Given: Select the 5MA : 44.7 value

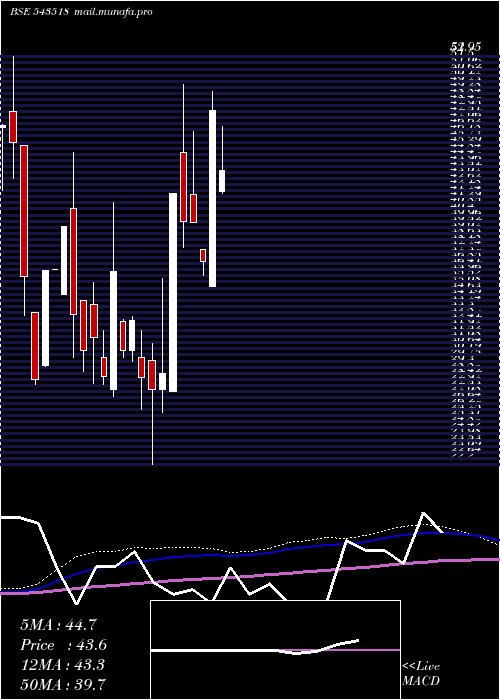Looking at the screenshot, I should click(x=58, y=625).
